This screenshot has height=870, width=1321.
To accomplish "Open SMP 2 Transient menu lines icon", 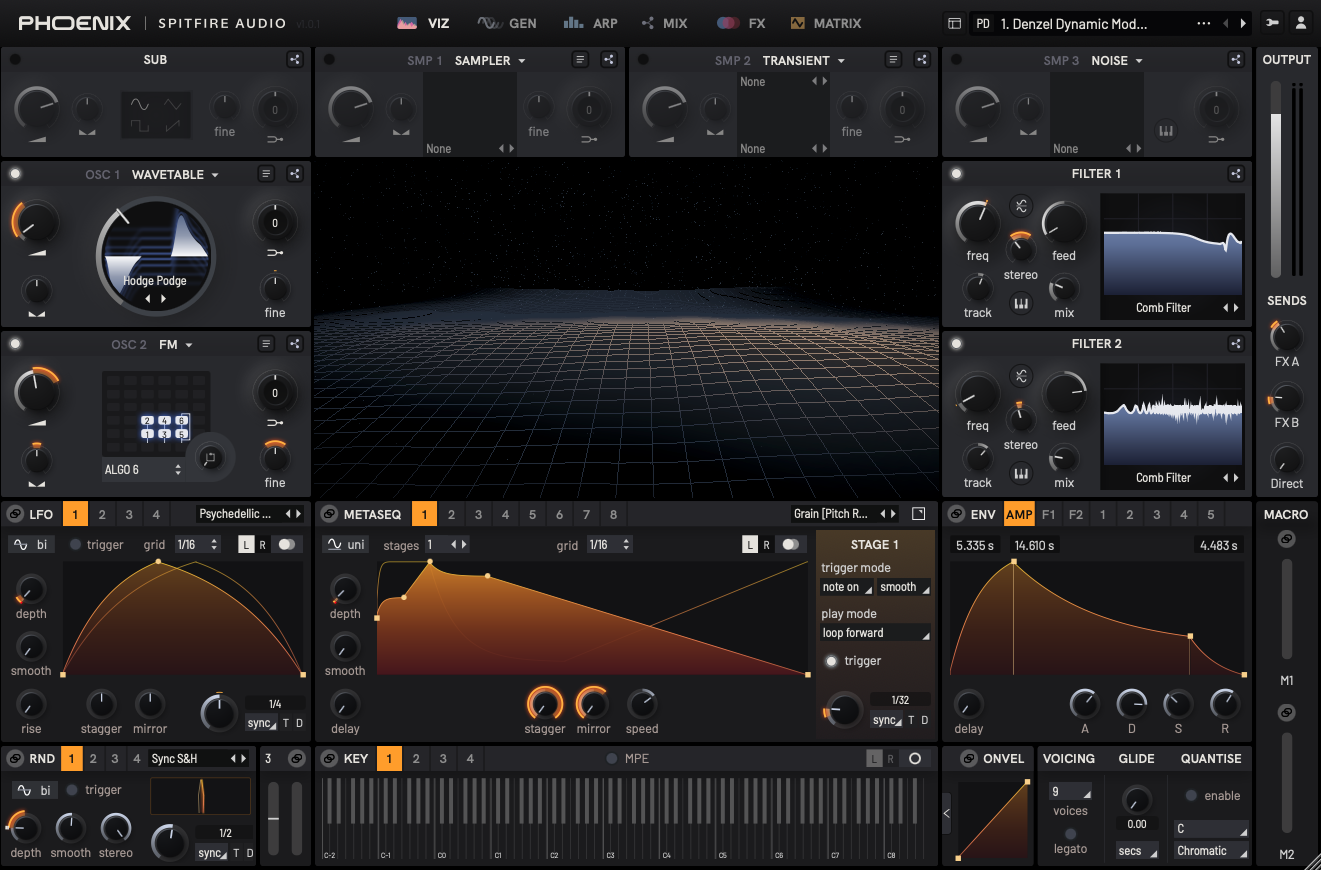I will tap(894, 60).
